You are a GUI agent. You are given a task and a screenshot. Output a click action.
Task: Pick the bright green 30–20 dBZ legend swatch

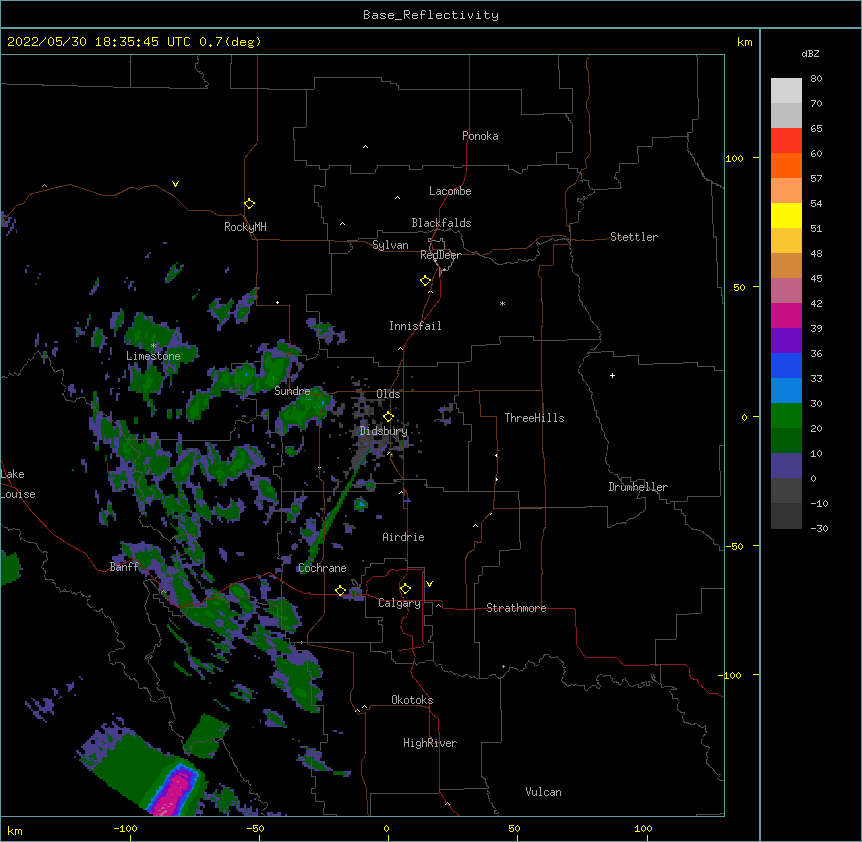(x=786, y=416)
